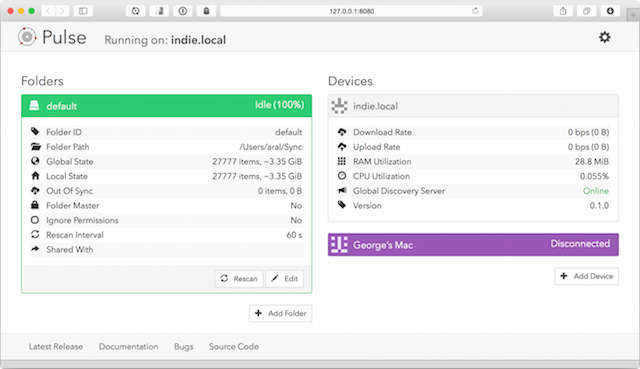
Task: Edit the default folder
Action: point(284,279)
